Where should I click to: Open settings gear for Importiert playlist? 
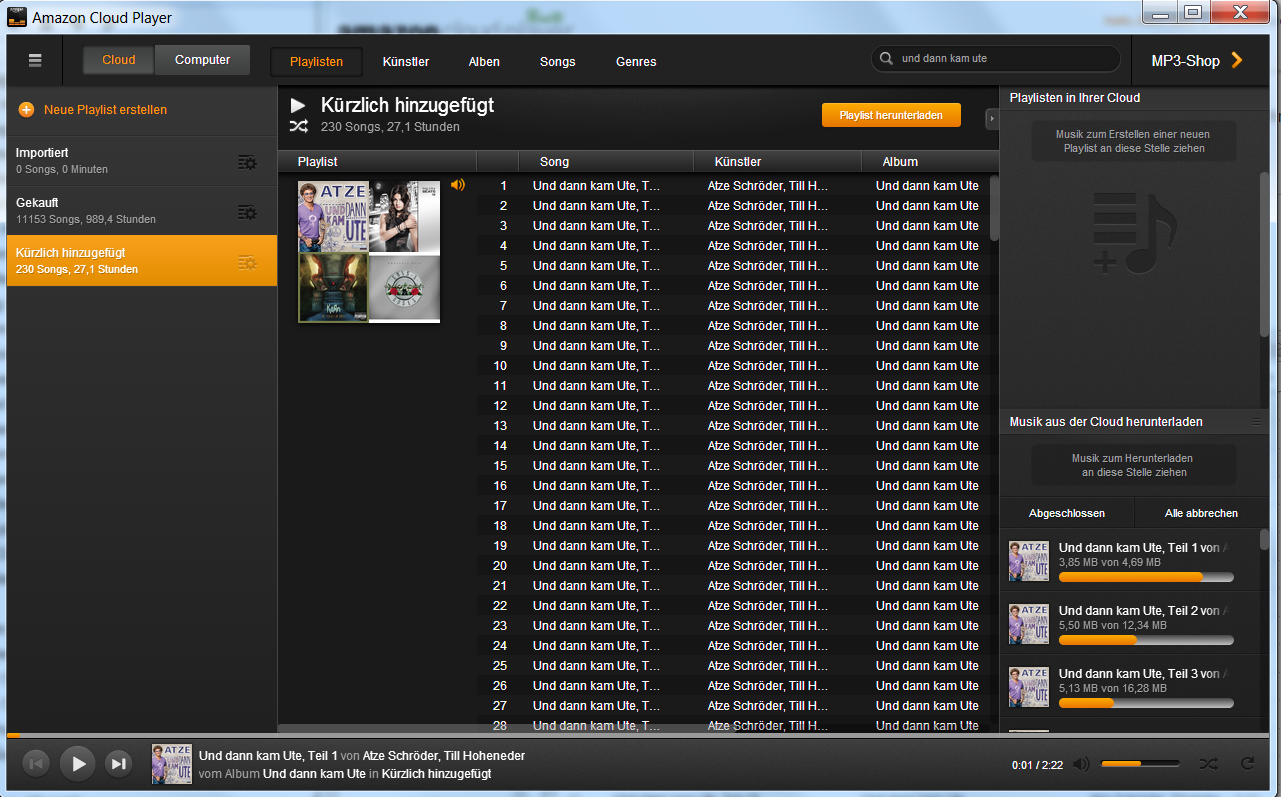pyautogui.click(x=247, y=162)
